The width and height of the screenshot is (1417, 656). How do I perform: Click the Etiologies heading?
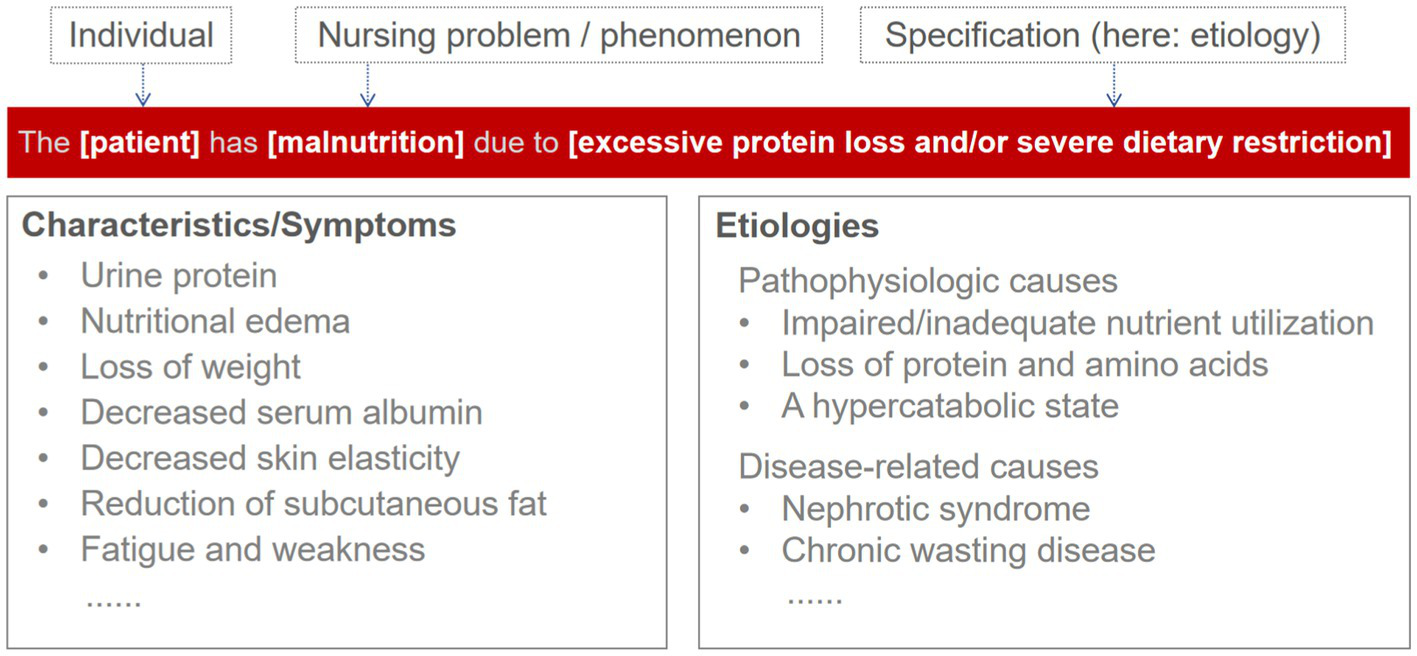pos(797,226)
